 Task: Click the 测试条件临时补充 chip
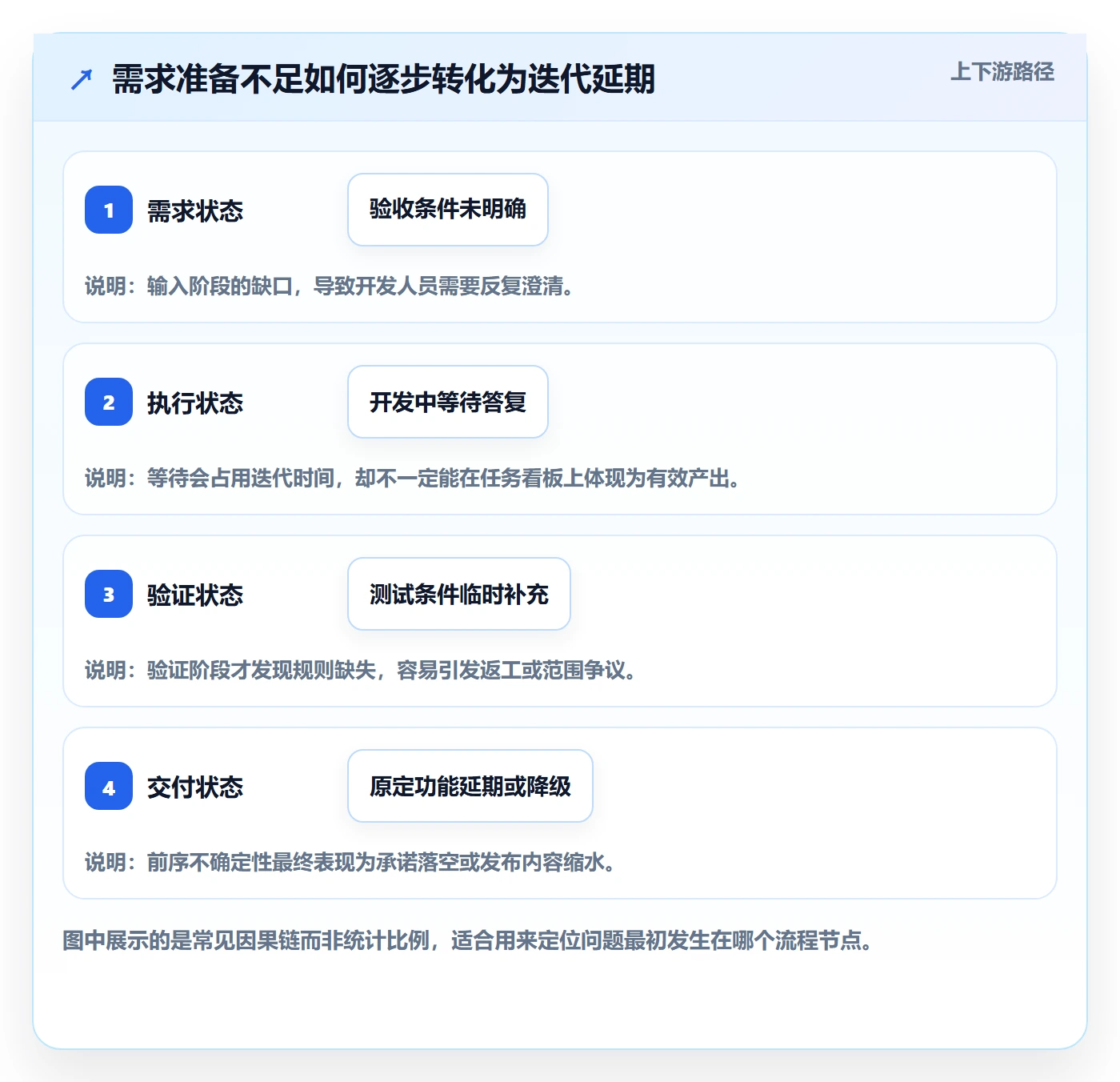point(459,594)
